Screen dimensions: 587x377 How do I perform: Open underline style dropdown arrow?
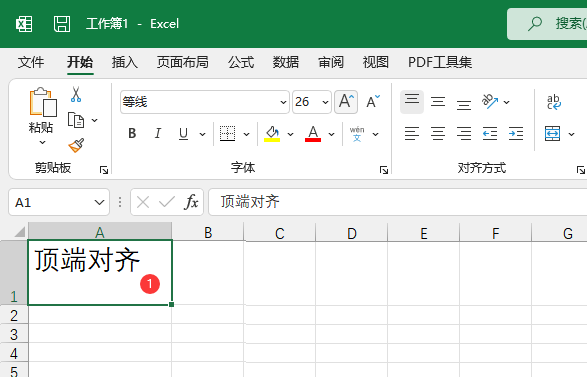point(202,134)
